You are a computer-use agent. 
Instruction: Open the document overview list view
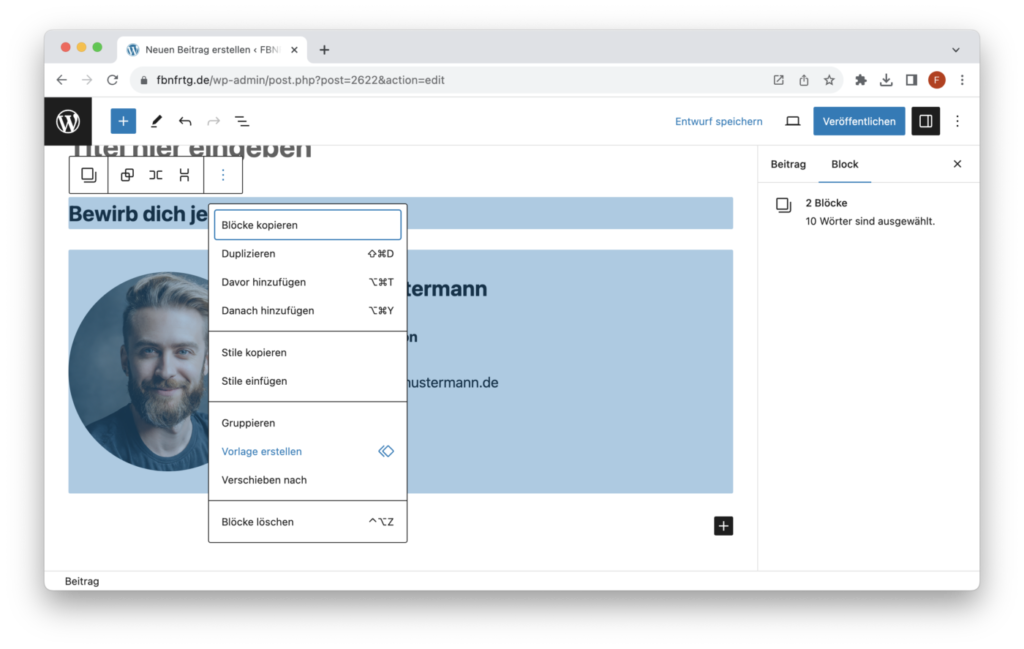[242, 121]
